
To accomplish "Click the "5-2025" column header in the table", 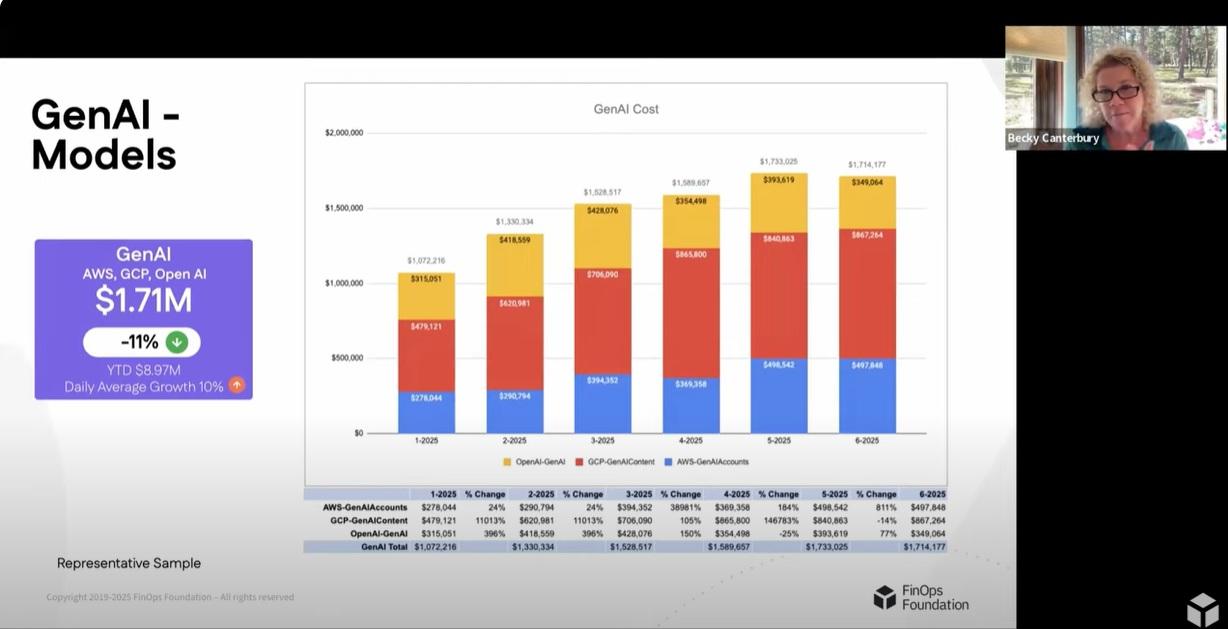I will point(833,494).
